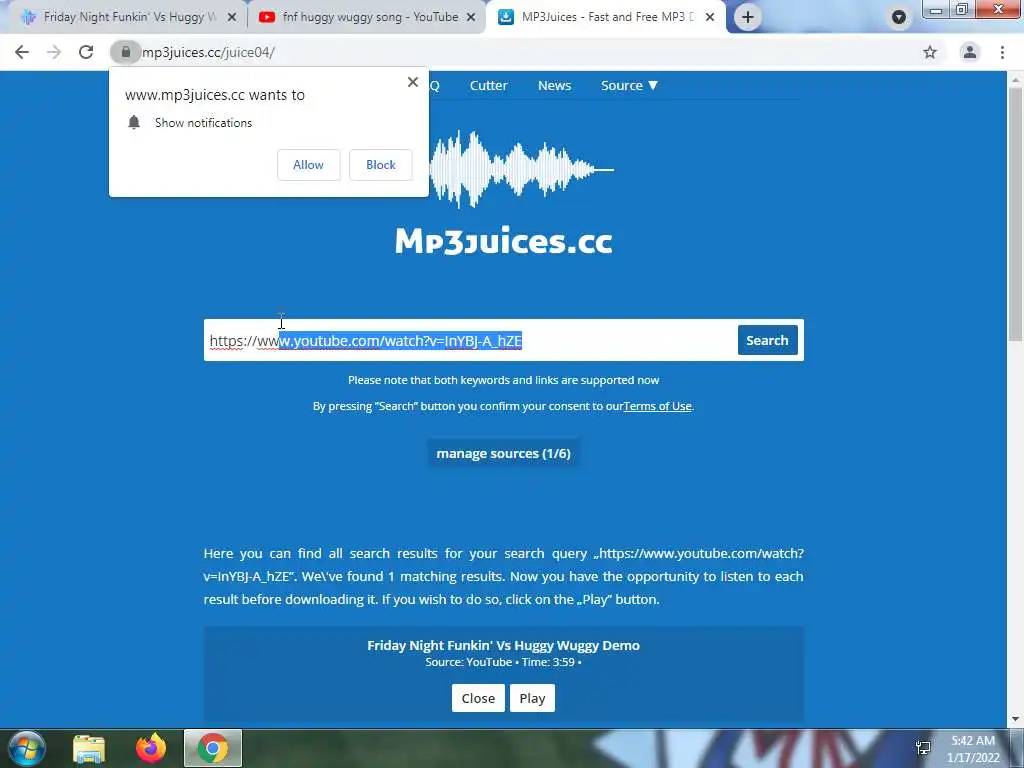Reload the MP3Juices page
This screenshot has width=1024, height=768.
pyautogui.click(x=86, y=52)
